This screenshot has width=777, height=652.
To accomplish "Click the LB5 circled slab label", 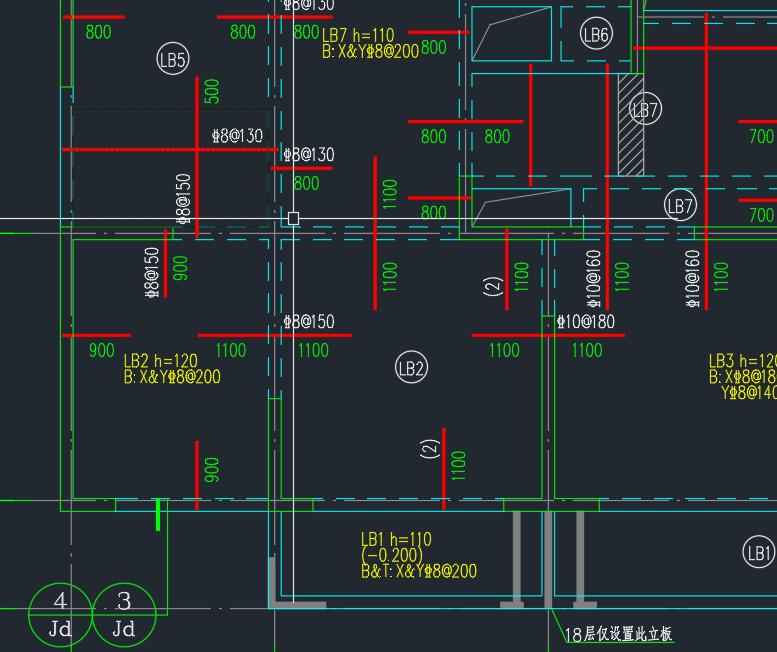I will tap(173, 59).
